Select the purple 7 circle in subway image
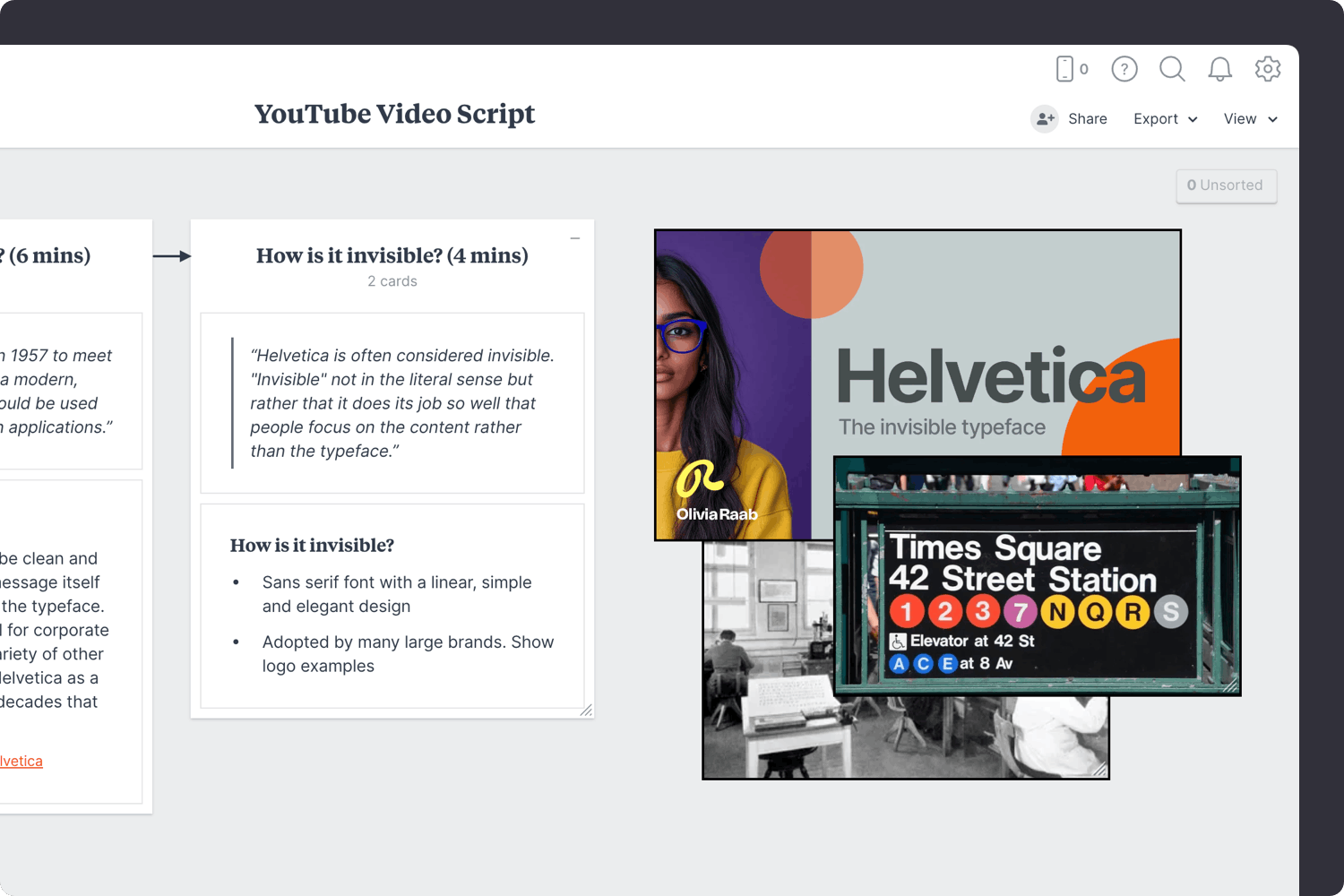This screenshot has height=896, width=1344. pyautogui.click(x=1021, y=611)
